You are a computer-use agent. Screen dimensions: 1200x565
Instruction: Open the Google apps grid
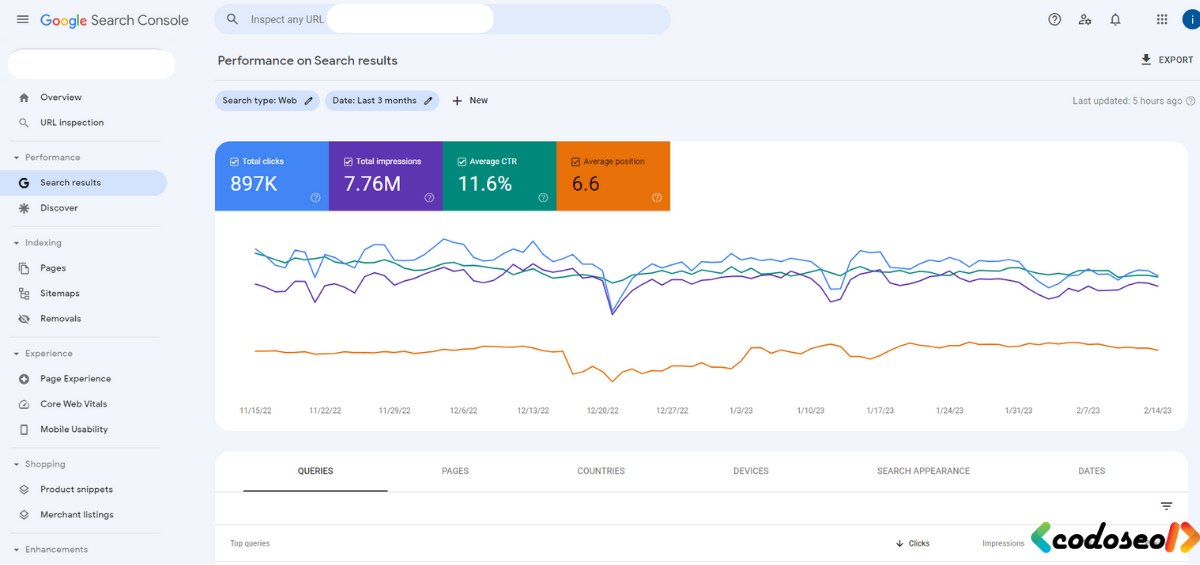(1161, 19)
